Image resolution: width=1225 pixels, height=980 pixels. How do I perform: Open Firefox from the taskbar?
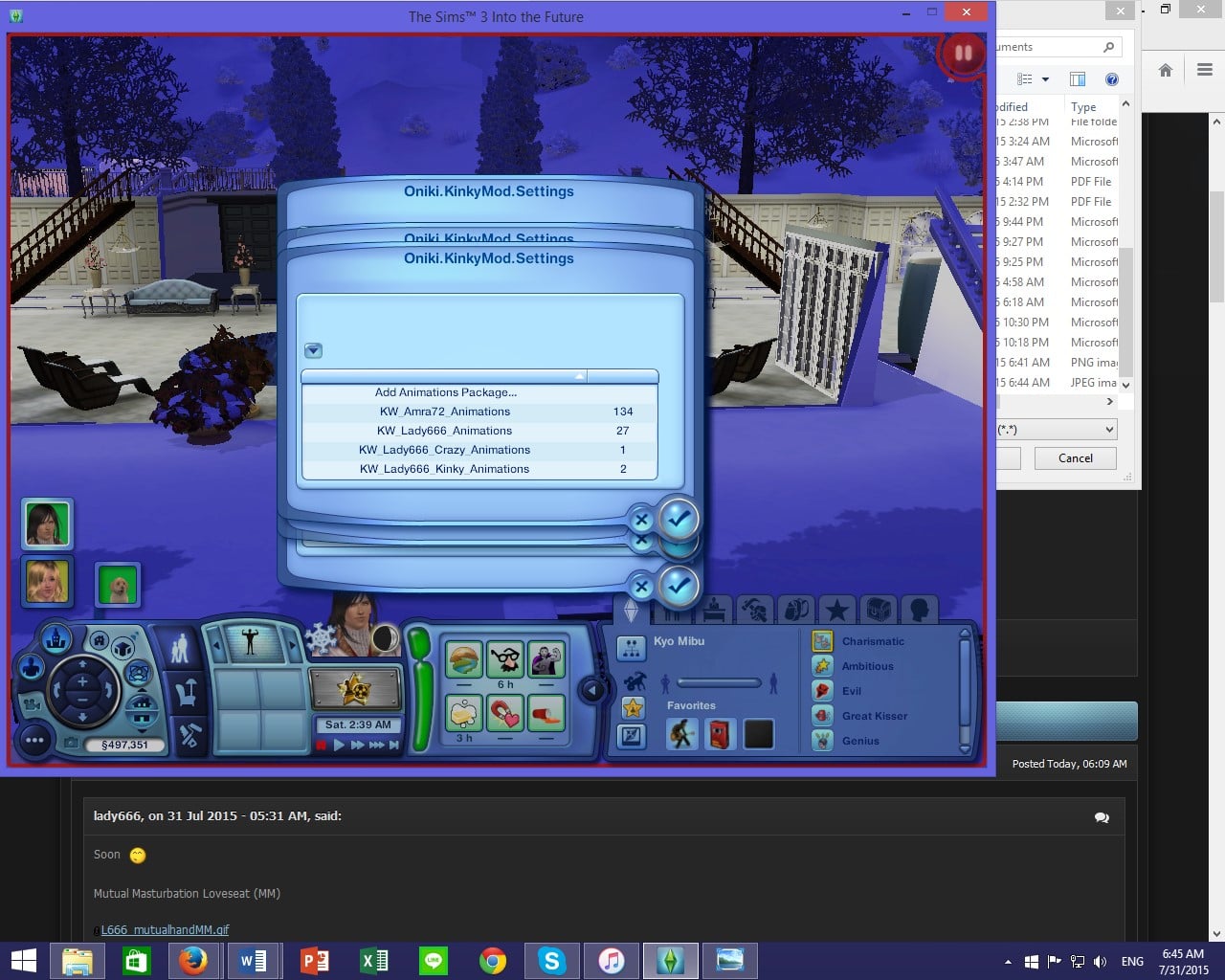click(x=193, y=960)
